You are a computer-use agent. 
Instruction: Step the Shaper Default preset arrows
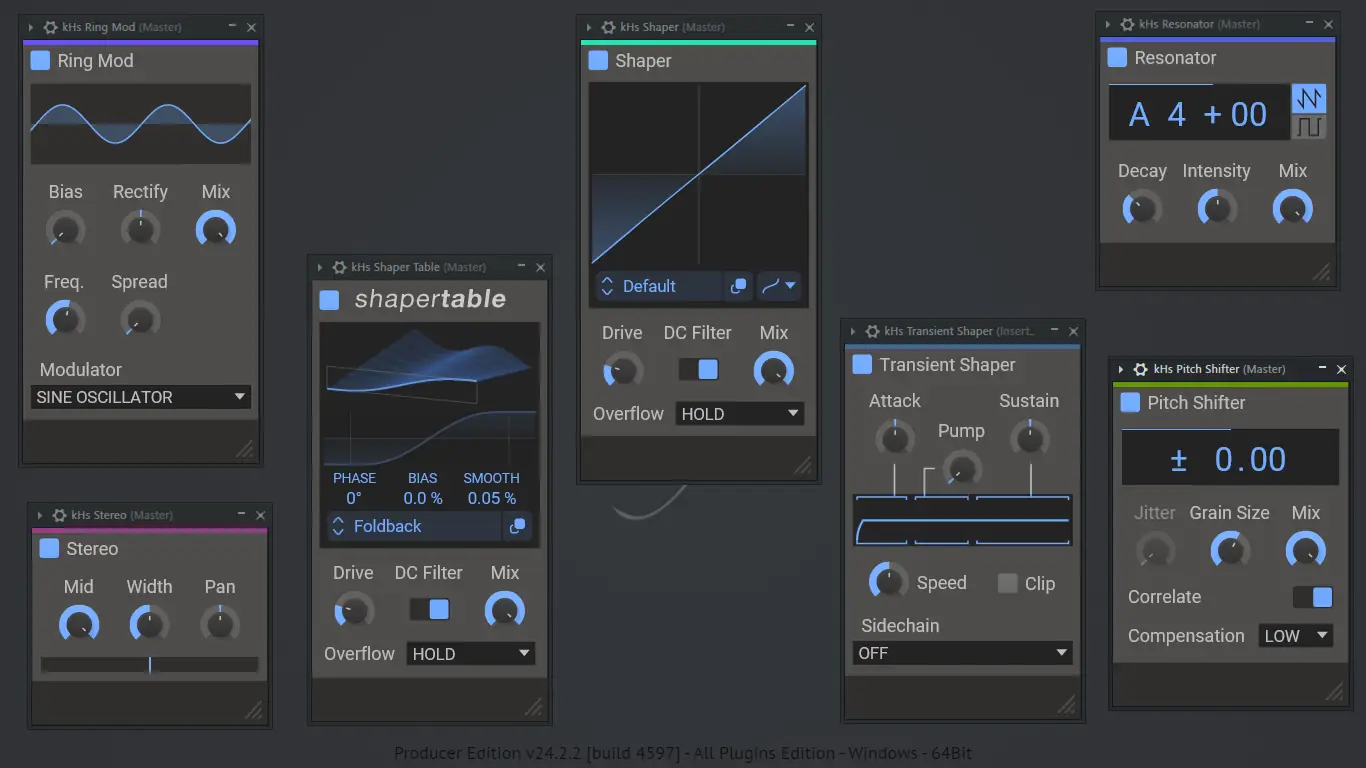[607, 286]
